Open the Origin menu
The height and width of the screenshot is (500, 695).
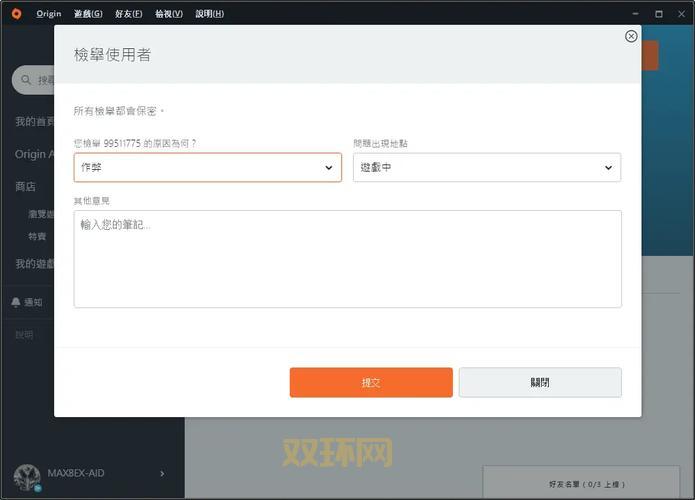point(49,14)
